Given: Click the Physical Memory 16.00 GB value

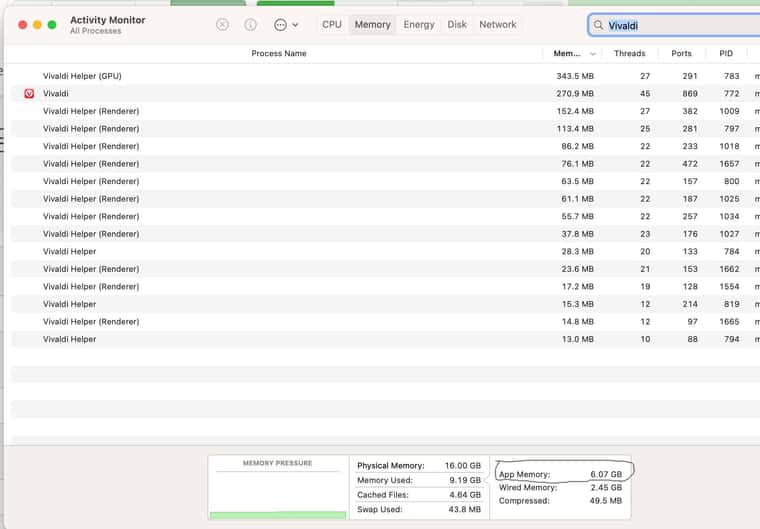Looking at the screenshot, I should click(462, 465).
